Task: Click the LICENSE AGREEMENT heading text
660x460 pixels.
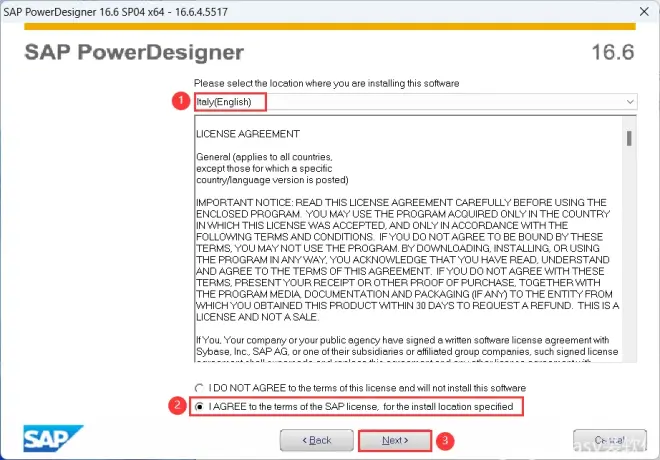Action: [248, 134]
